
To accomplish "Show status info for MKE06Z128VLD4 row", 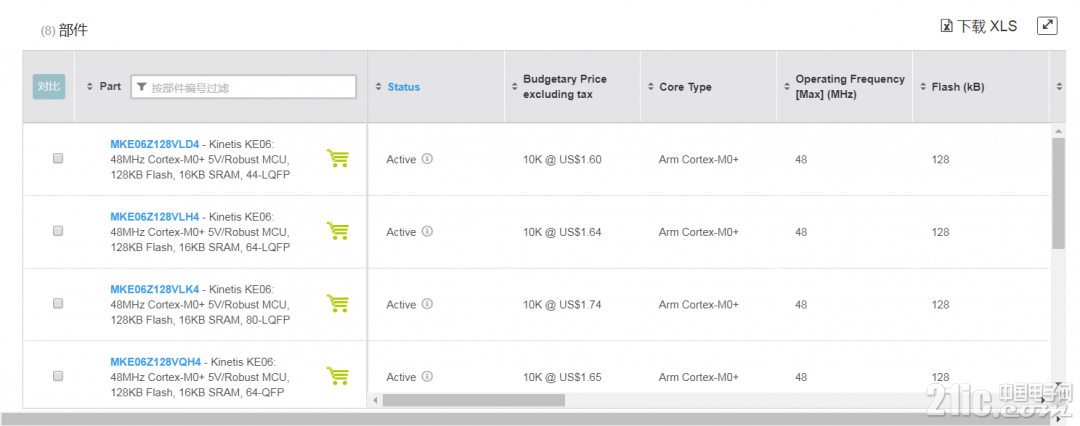I will click(427, 159).
